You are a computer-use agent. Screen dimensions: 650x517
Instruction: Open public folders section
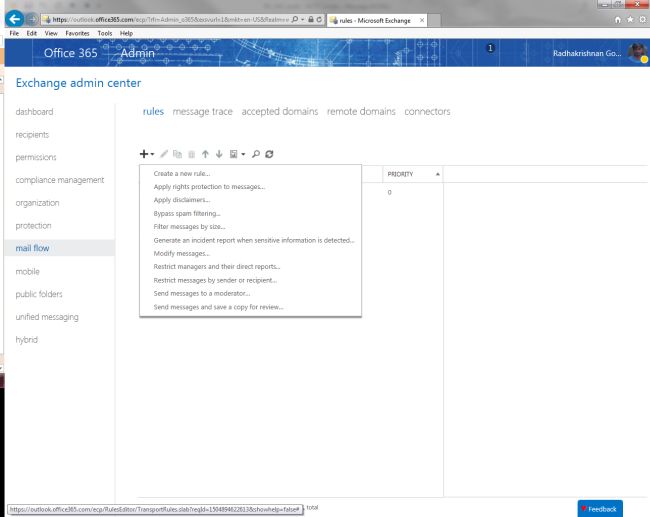(39, 294)
